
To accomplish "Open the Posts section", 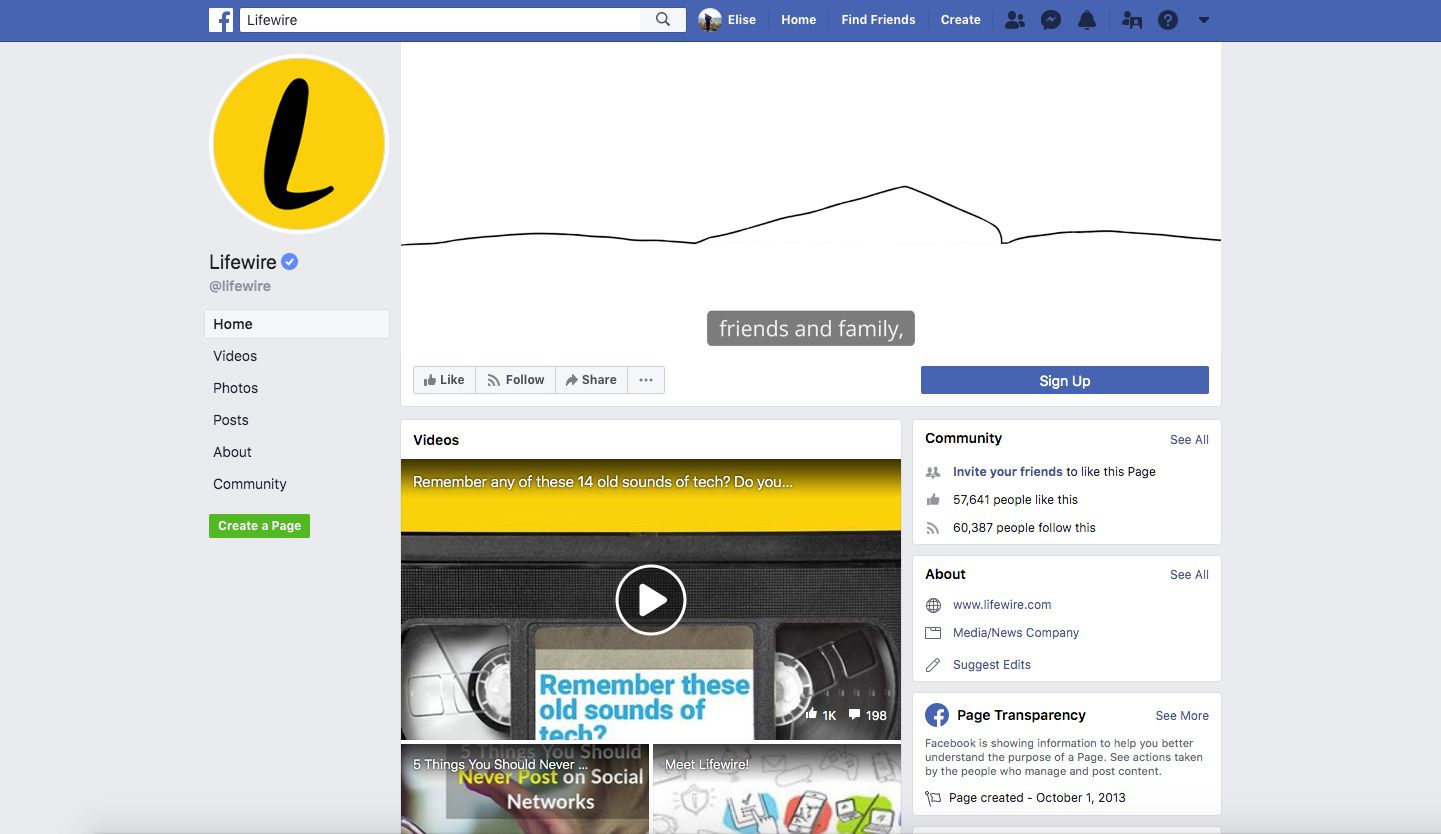I will pos(231,420).
